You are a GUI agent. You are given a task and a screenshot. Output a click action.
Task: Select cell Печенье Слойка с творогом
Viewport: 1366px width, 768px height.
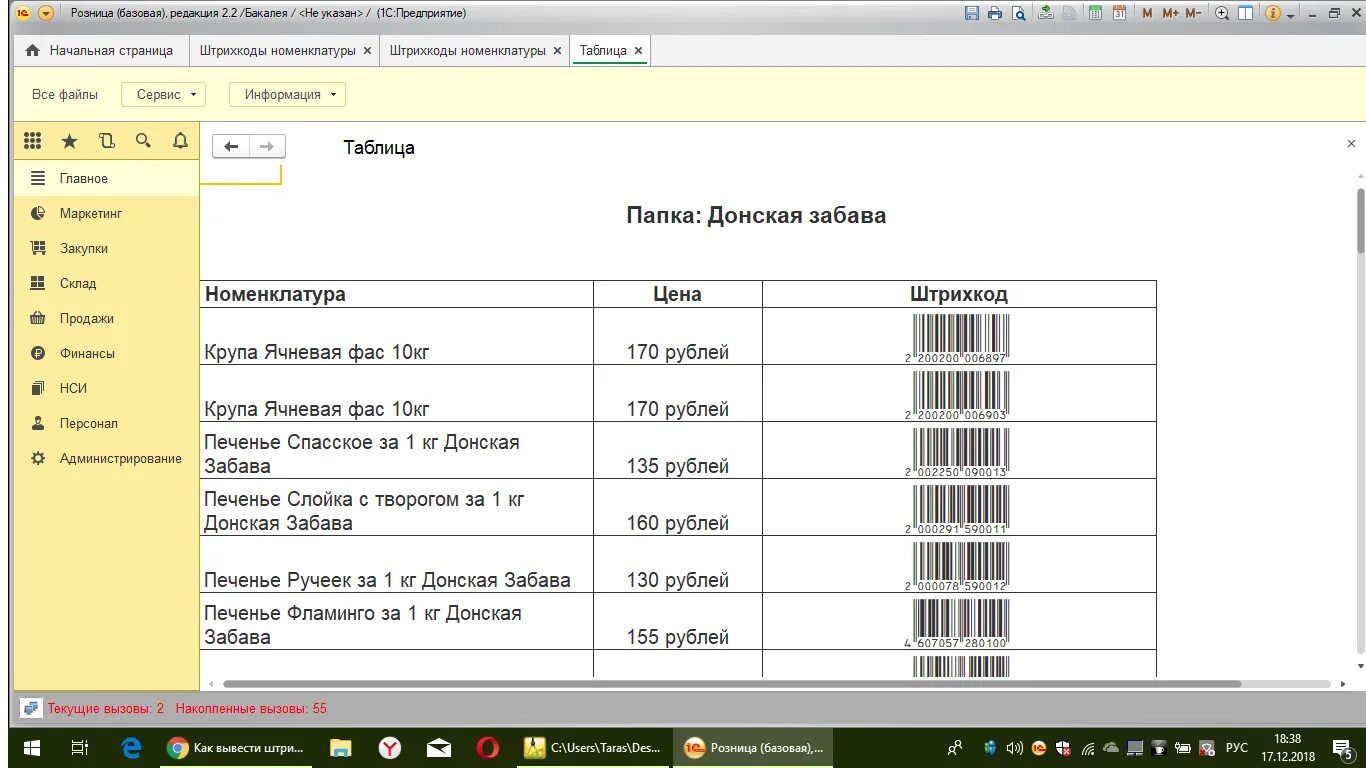point(396,507)
